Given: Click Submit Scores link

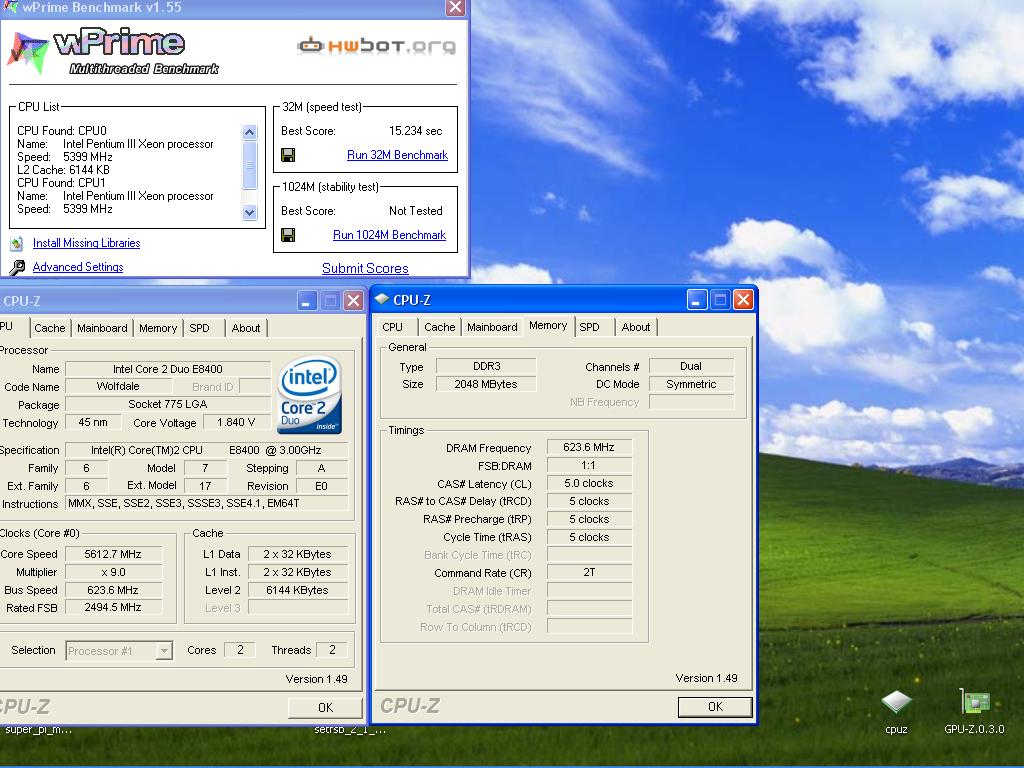Looking at the screenshot, I should 365,268.
